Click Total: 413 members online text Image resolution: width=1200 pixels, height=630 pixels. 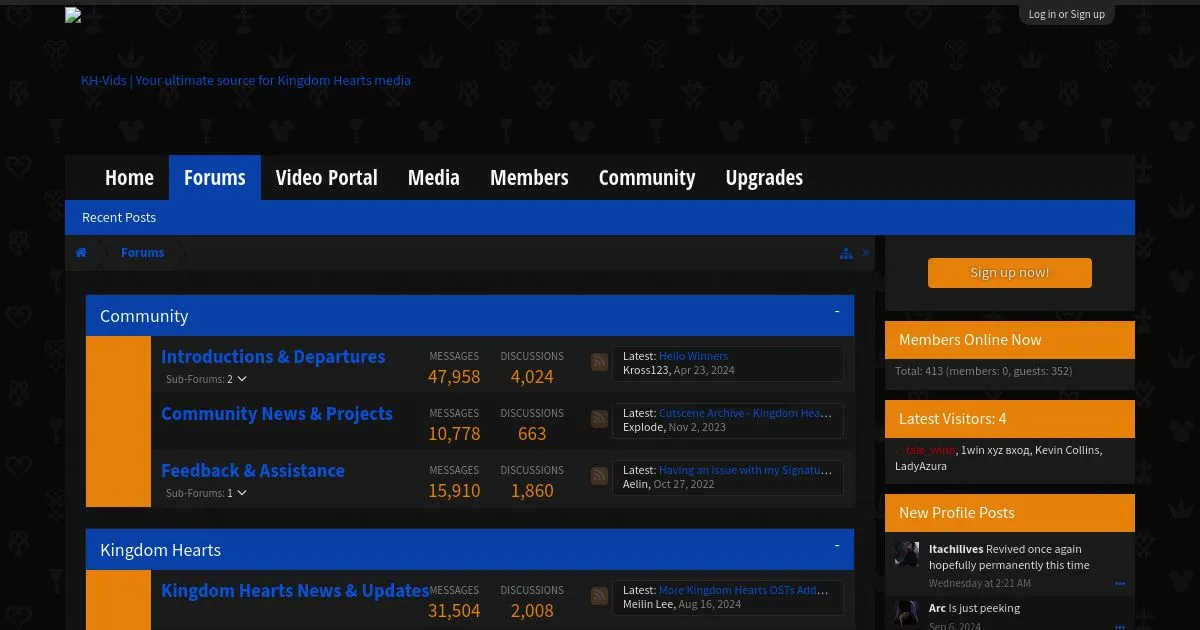(x=983, y=371)
